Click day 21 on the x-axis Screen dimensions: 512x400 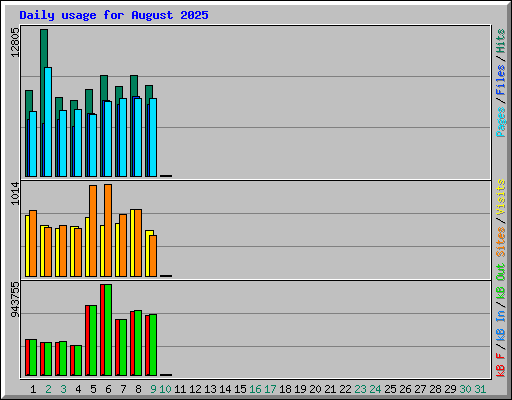[330, 389]
